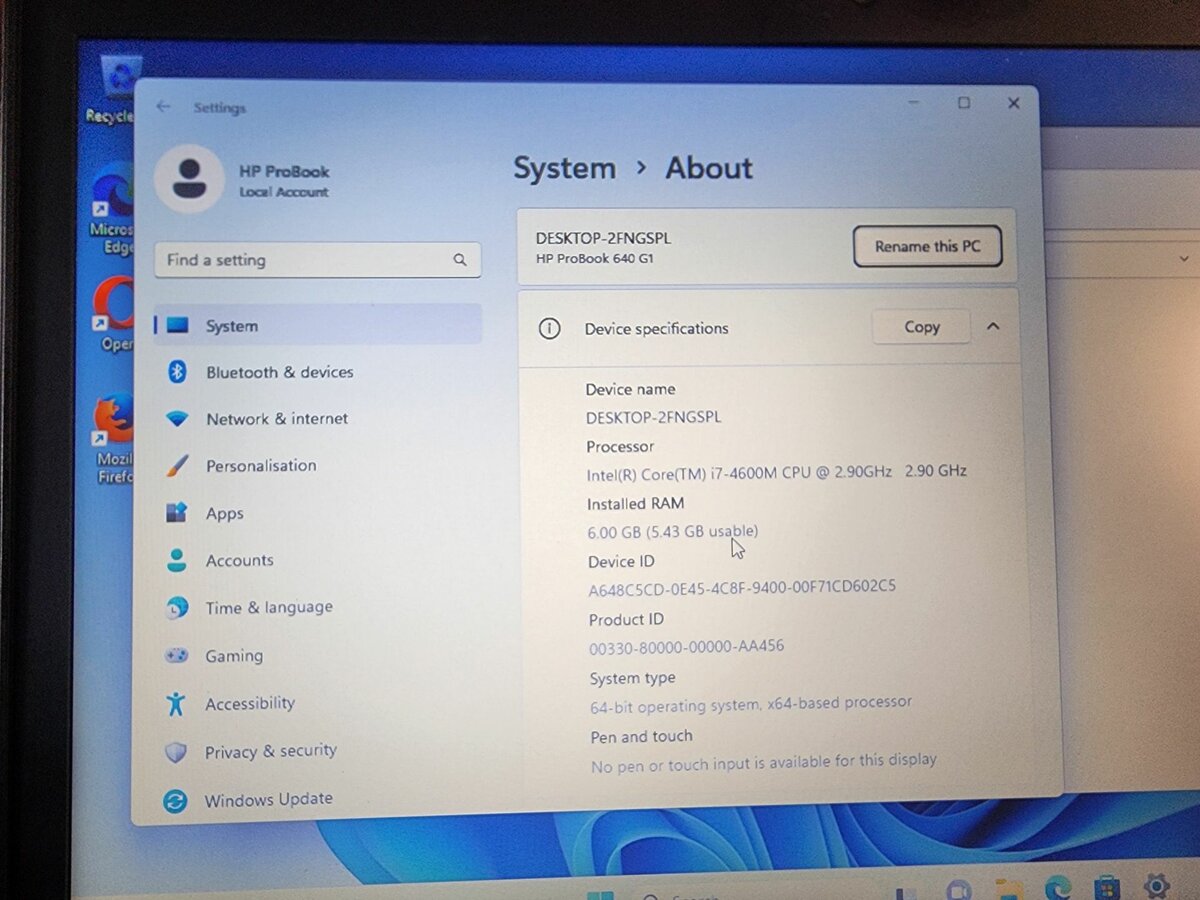The height and width of the screenshot is (900, 1200).
Task: Click the Rename this PC button
Action: pos(927,246)
